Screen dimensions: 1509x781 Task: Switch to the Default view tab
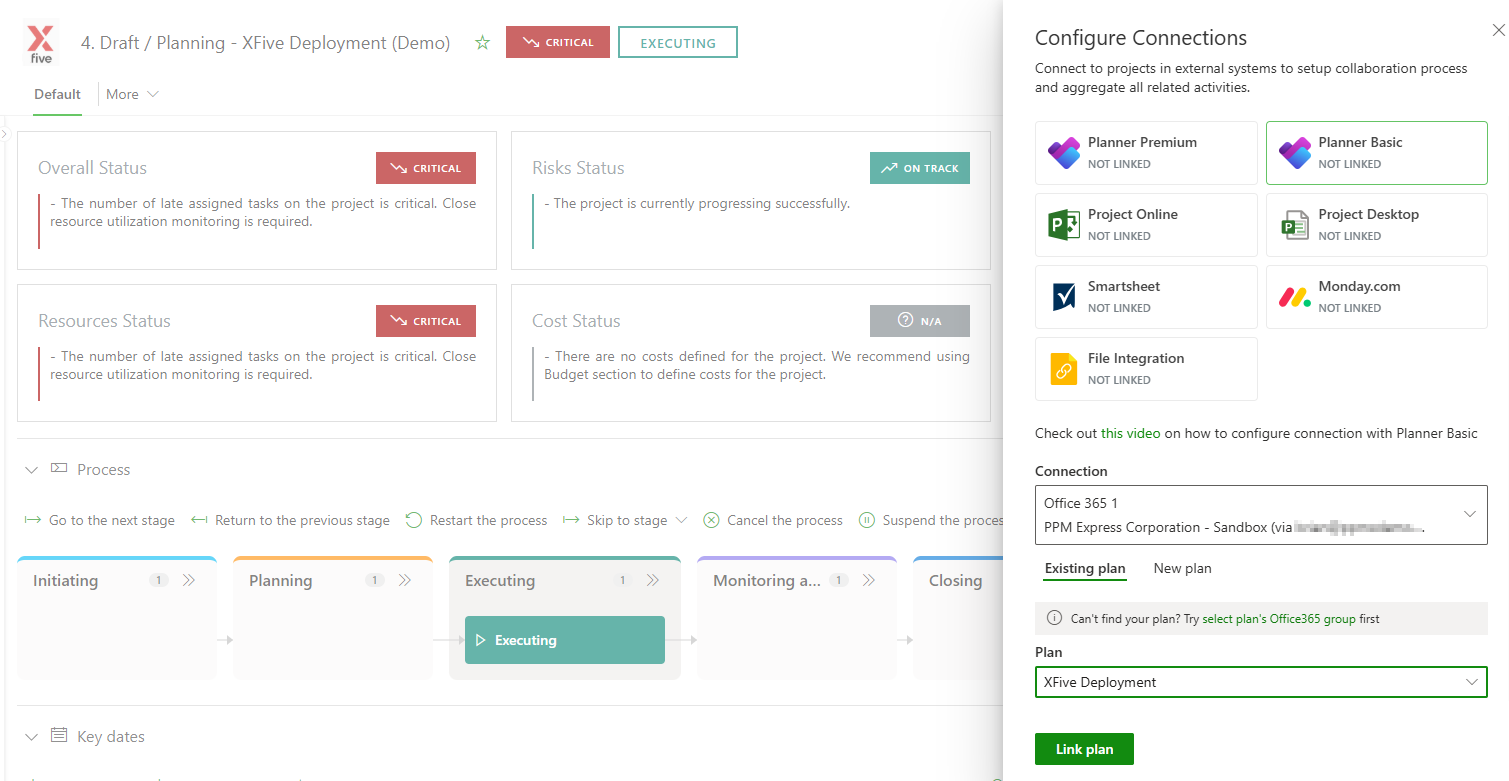tap(57, 94)
